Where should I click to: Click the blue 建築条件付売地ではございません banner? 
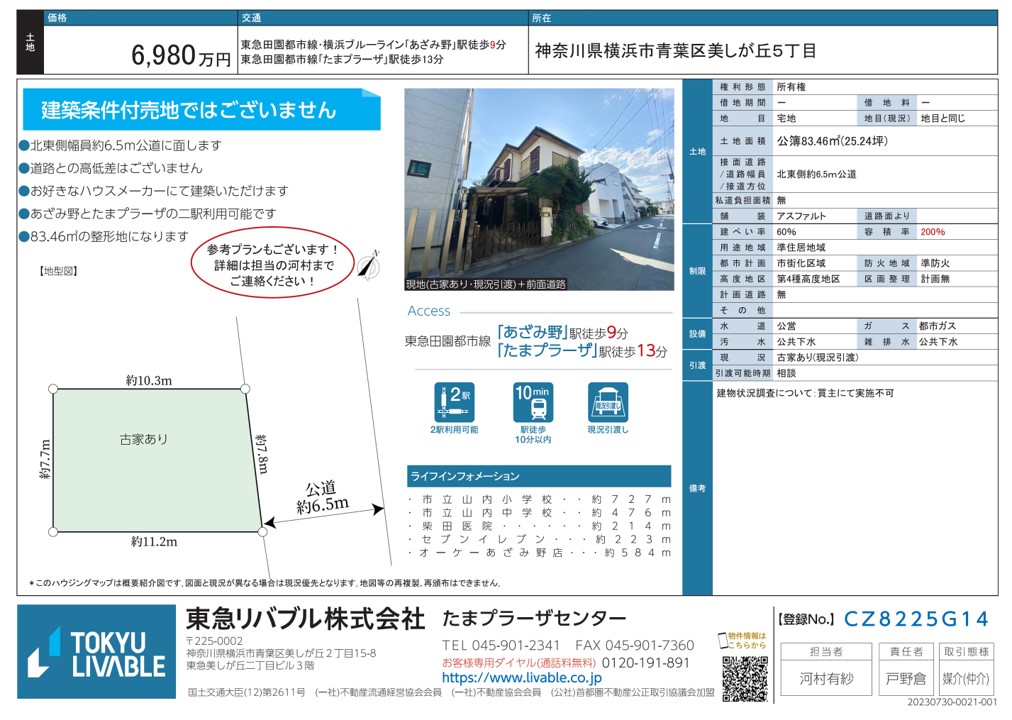[x=200, y=111]
